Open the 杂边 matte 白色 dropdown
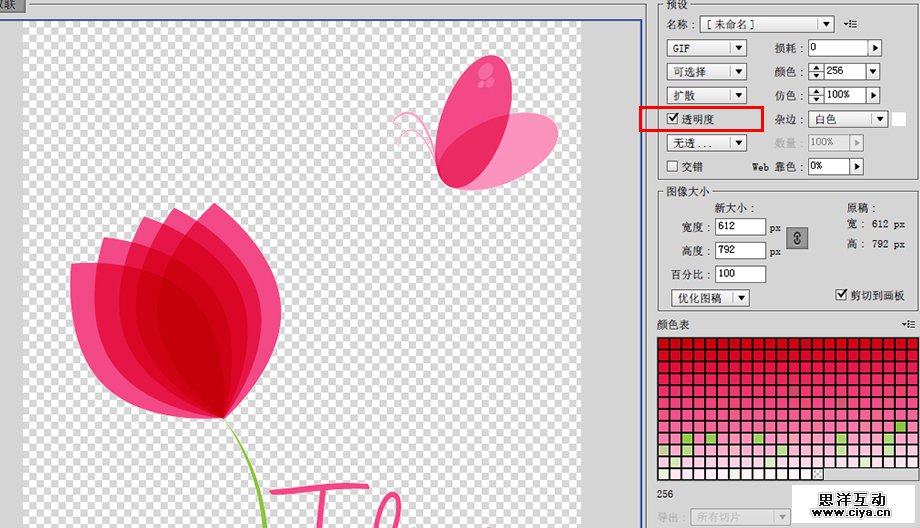The width and height of the screenshot is (920, 528). 848,119
